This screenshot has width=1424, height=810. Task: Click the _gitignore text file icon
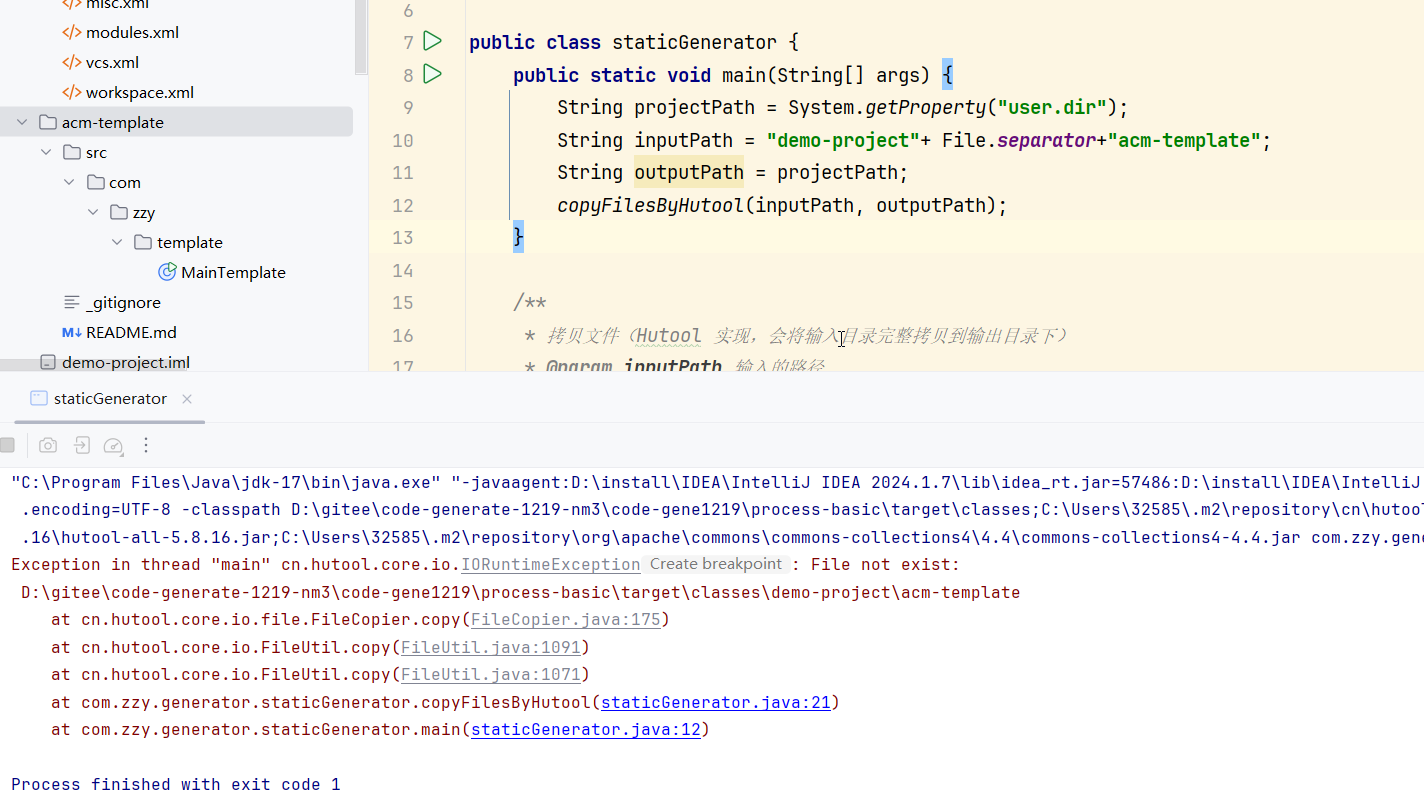point(72,302)
